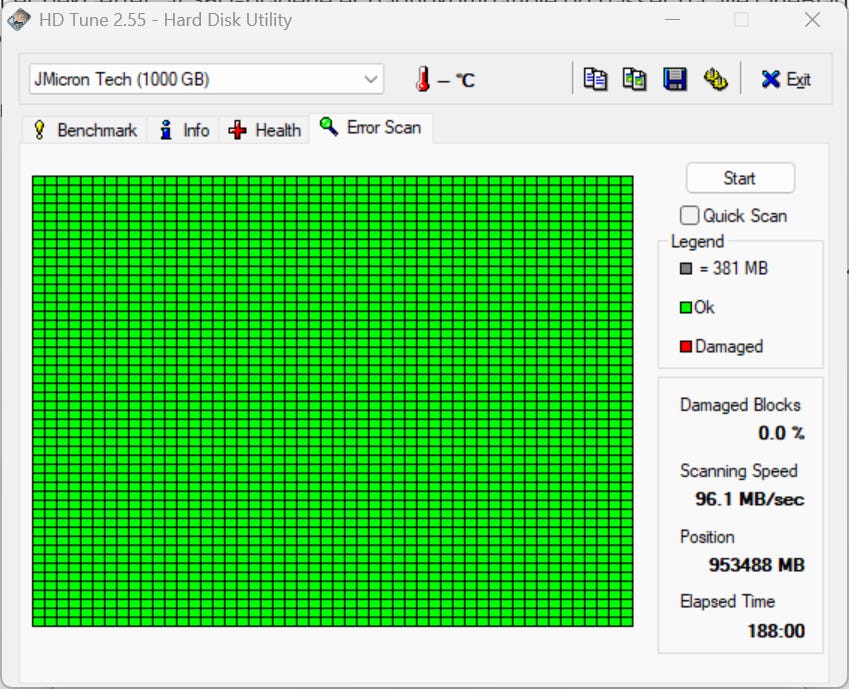Open options with the yellow tools icon
This screenshot has height=689, width=849.
point(715,79)
